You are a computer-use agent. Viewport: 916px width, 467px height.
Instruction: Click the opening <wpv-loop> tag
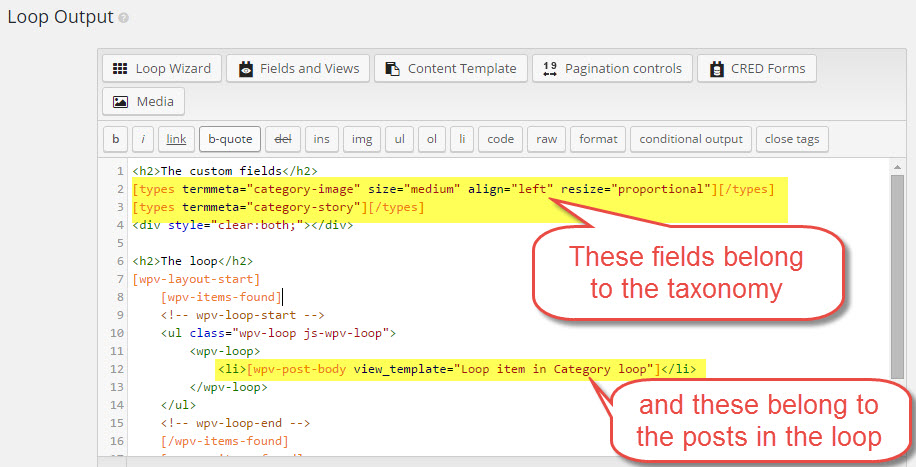tap(225, 351)
